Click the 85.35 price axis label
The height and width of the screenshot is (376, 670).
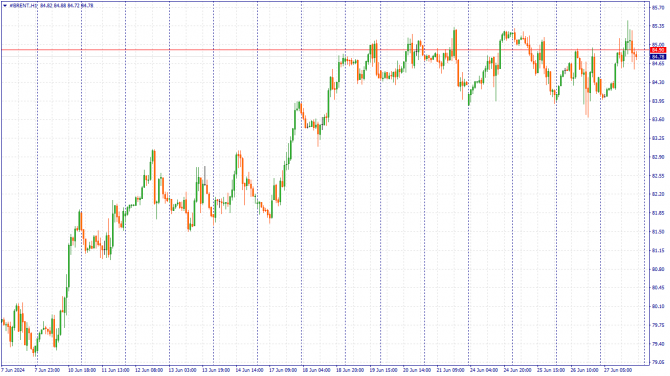pos(658,26)
